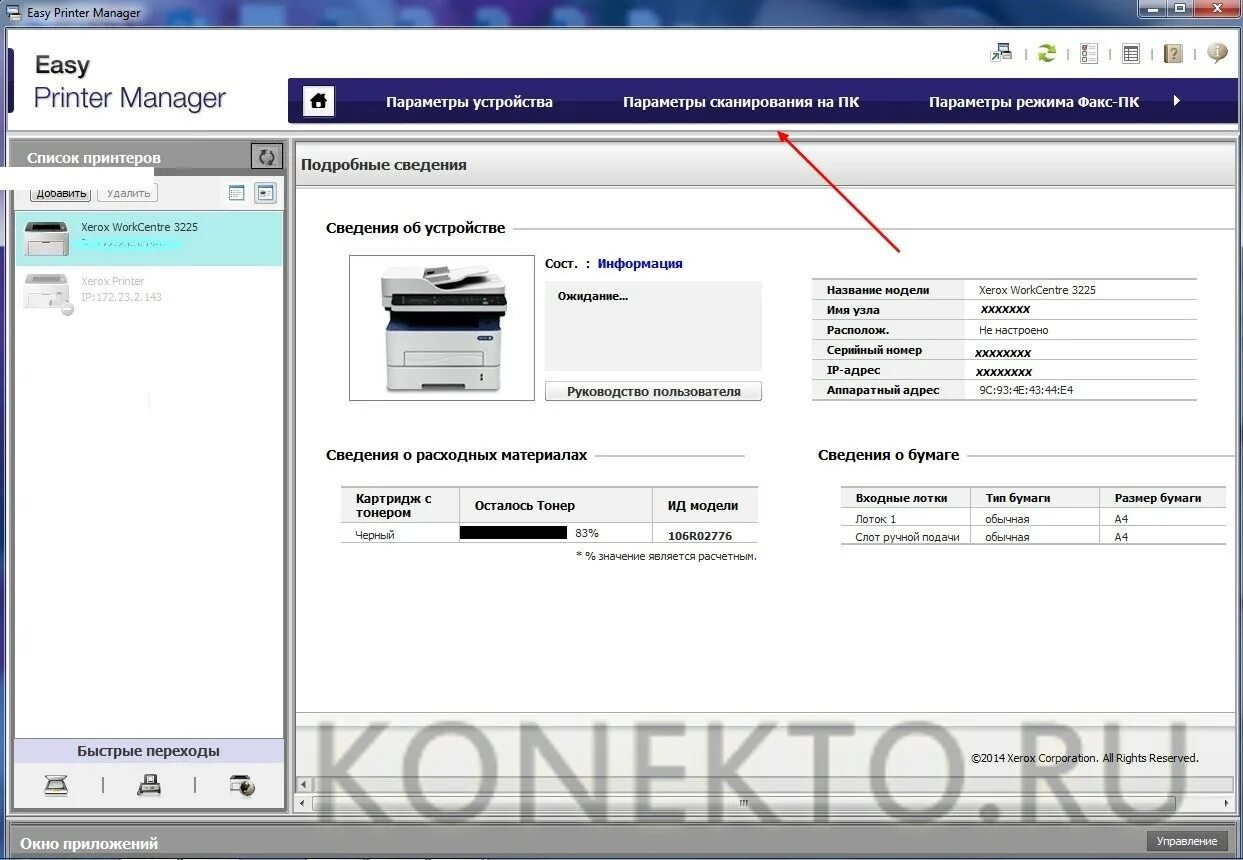Click the Управление button in the bottom bar

1187,841
